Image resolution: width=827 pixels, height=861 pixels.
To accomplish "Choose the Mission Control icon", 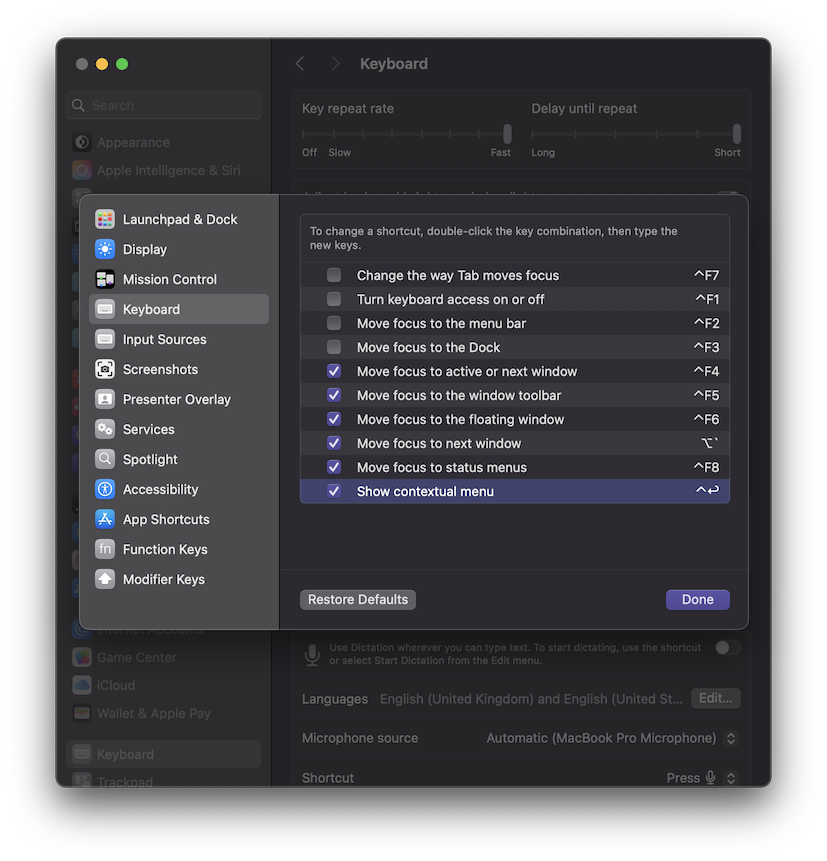I will (x=105, y=279).
